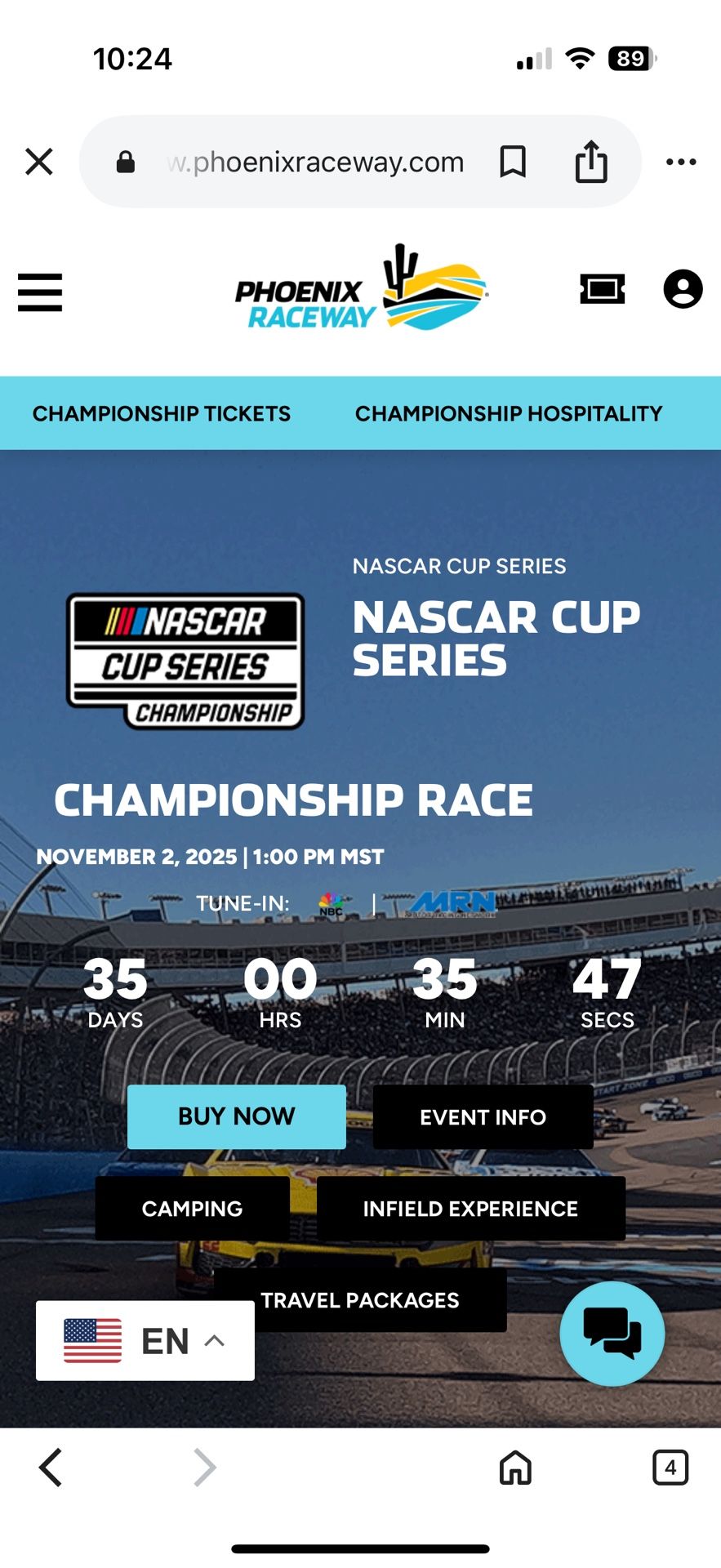This screenshot has height=1568, width=721.
Task: Open the user account profile icon
Action: click(683, 289)
